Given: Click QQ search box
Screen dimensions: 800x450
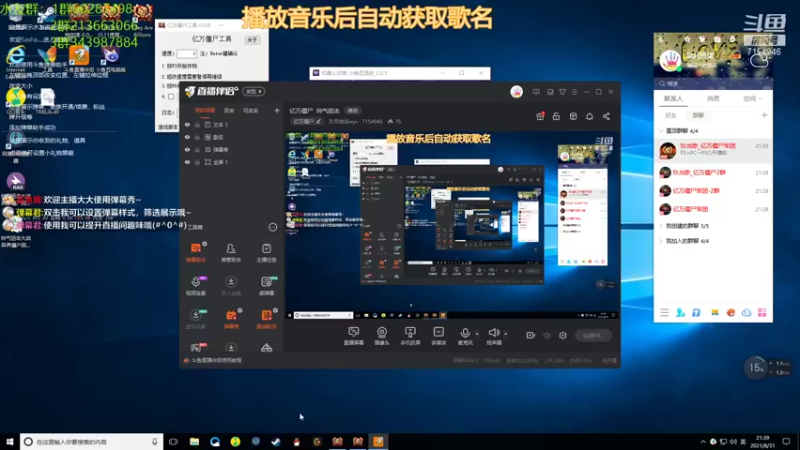Looking at the screenshot, I should 713,83.
